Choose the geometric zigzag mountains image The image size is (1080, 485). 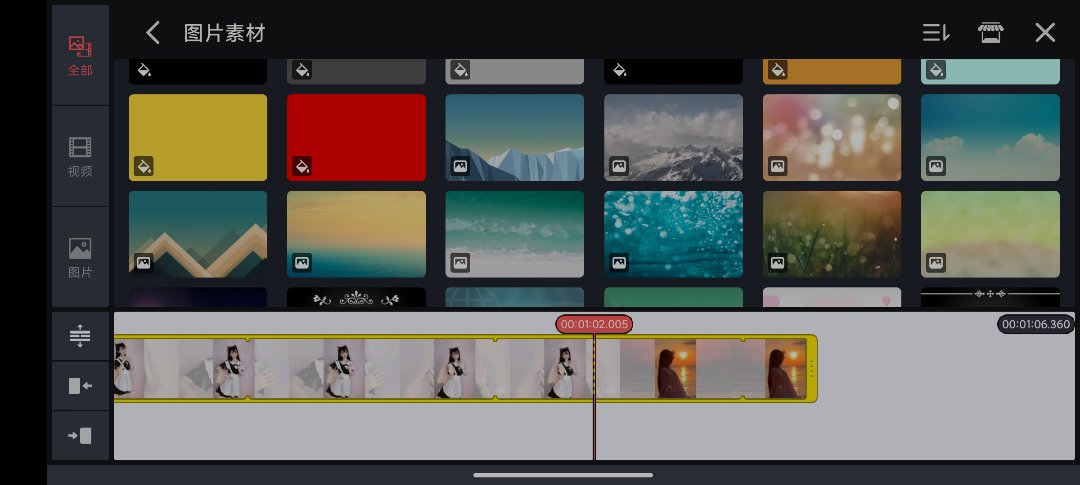click(x=198, y=234)
